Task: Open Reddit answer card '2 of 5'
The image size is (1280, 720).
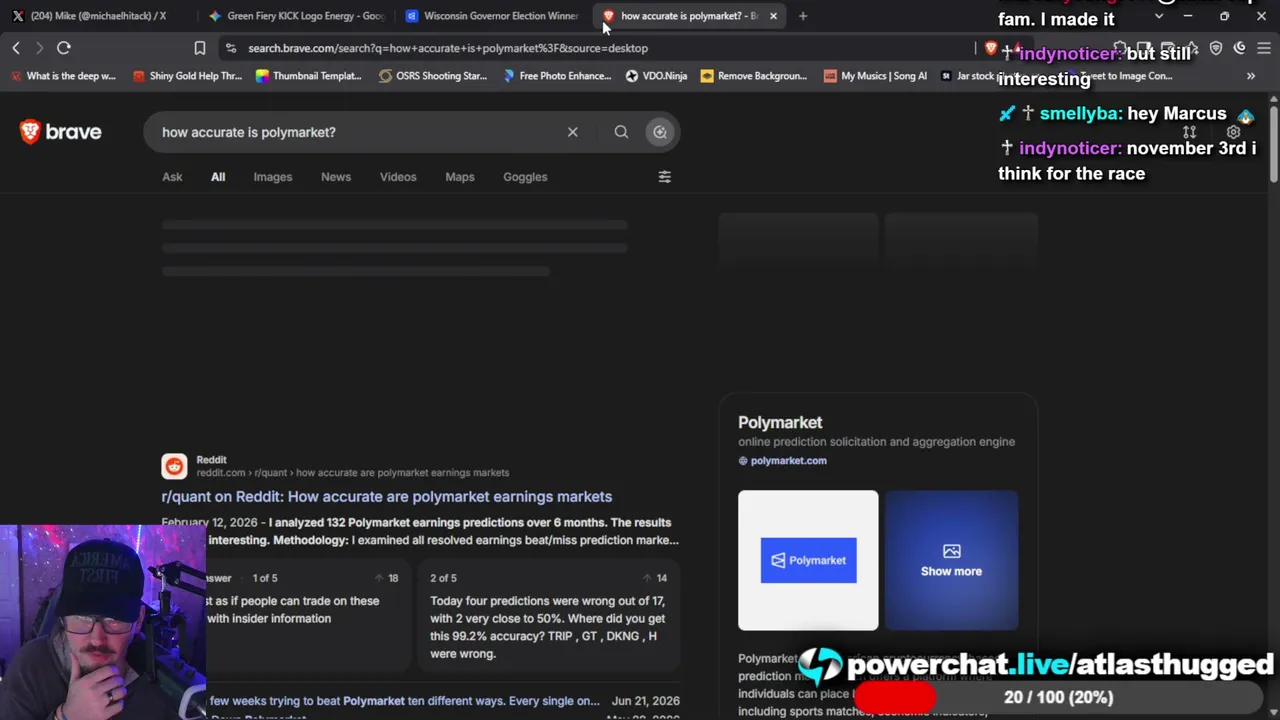Action: tap(548, 616)
